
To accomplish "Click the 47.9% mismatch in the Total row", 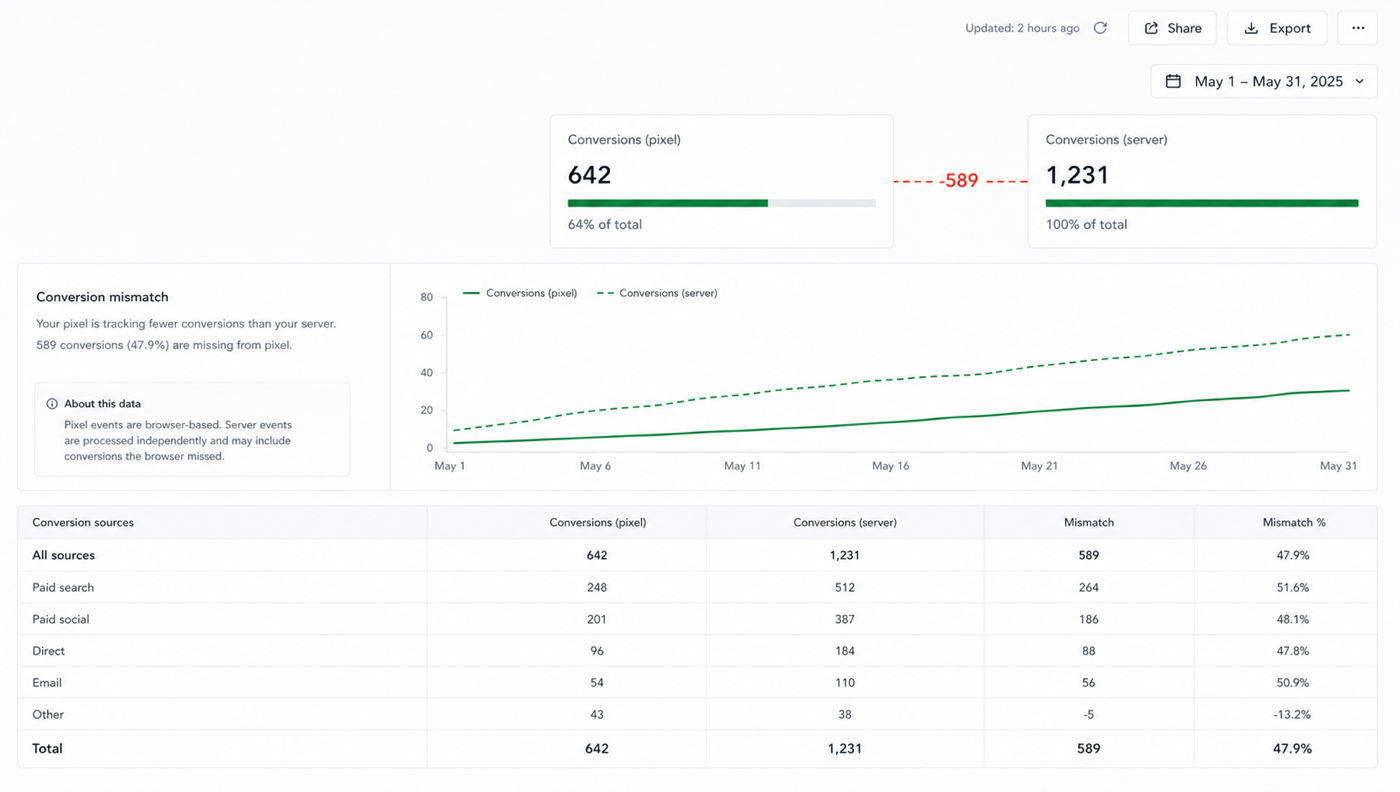I will tap(1293, 748).
